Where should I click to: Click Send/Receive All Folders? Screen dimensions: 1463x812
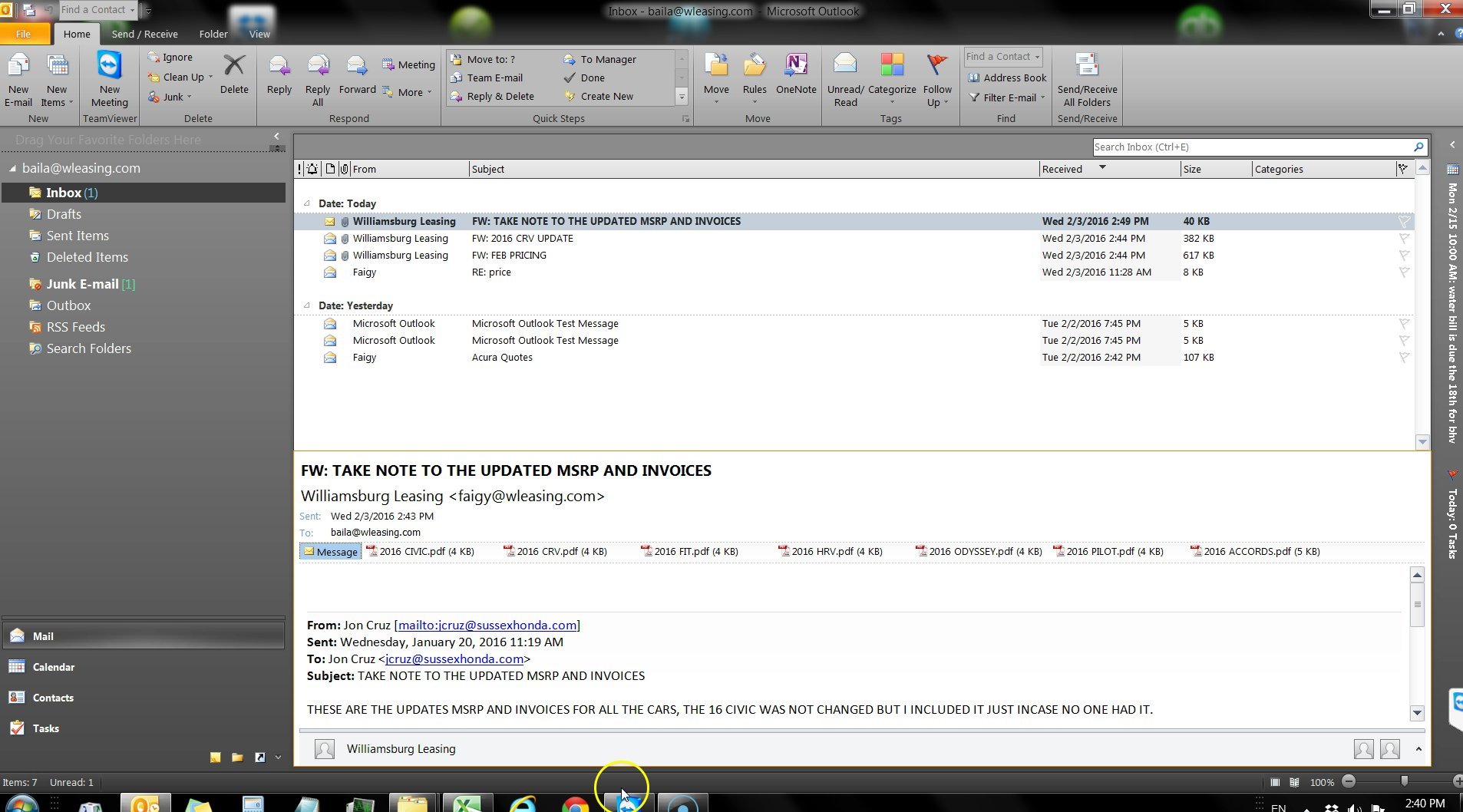click(x=1087, y=79)
